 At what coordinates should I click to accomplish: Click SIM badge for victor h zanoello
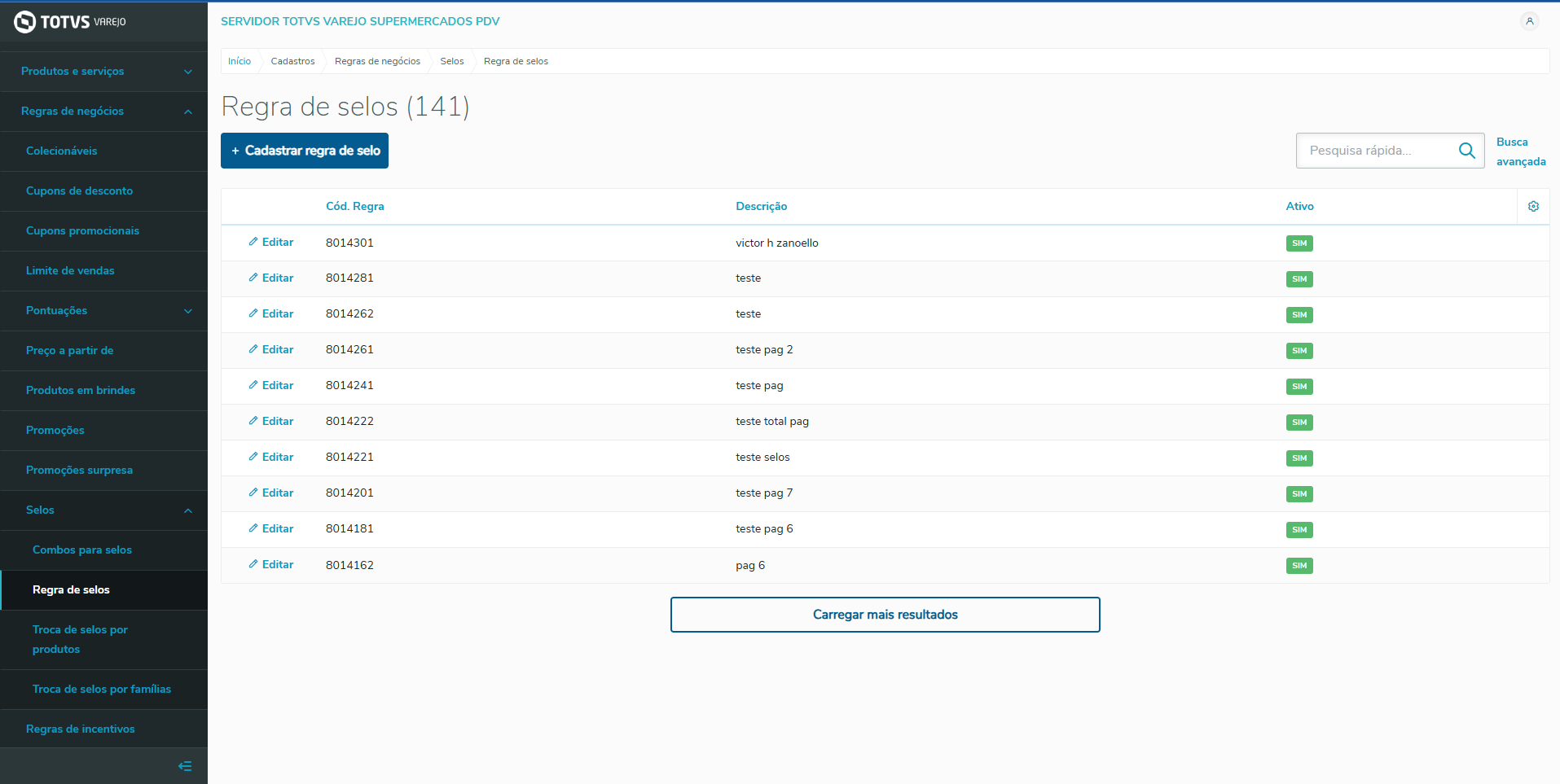(1299, 243)
